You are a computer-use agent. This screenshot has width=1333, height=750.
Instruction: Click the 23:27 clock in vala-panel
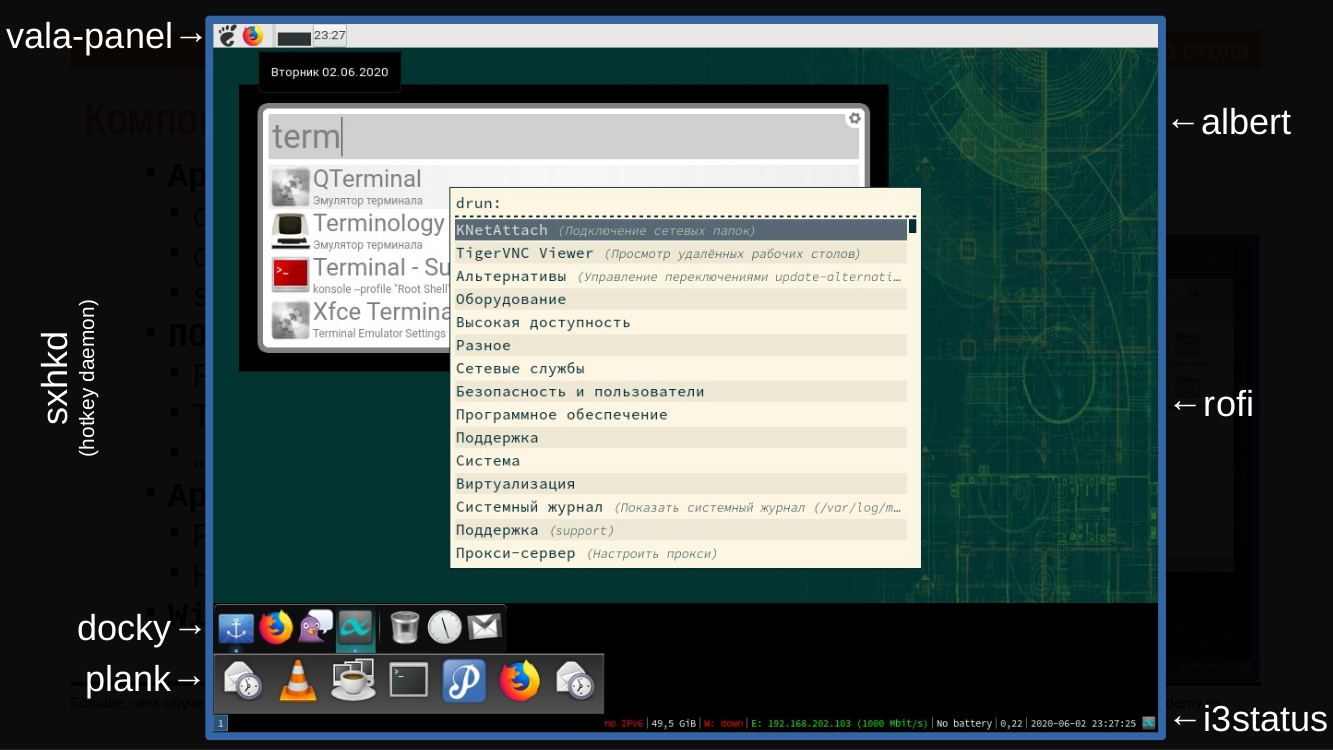click(328, 34)
